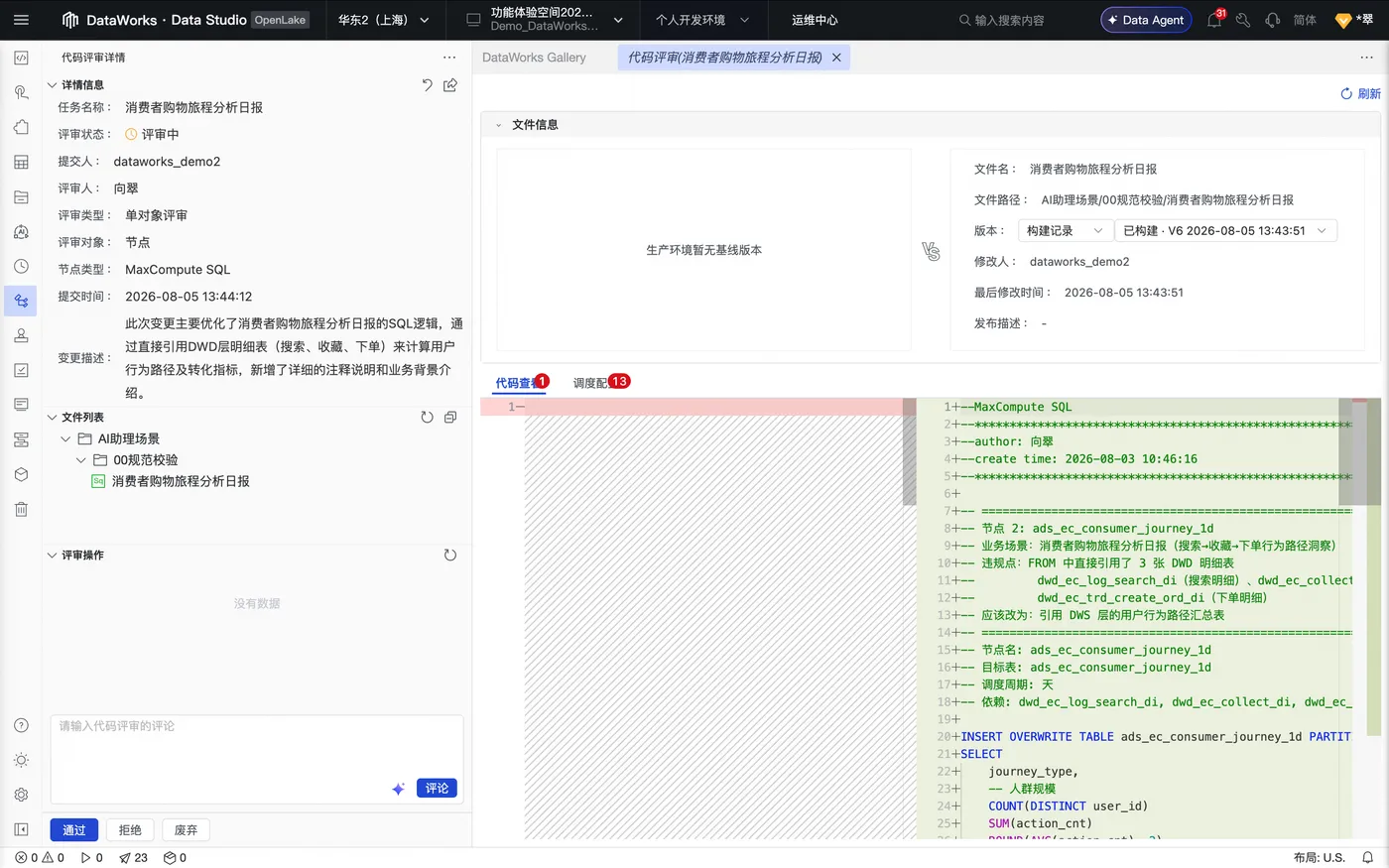Click the undo arrow icon in 详情信息
The height and width of the screenshot is (868, 1389).
click(x=427, y=85)
